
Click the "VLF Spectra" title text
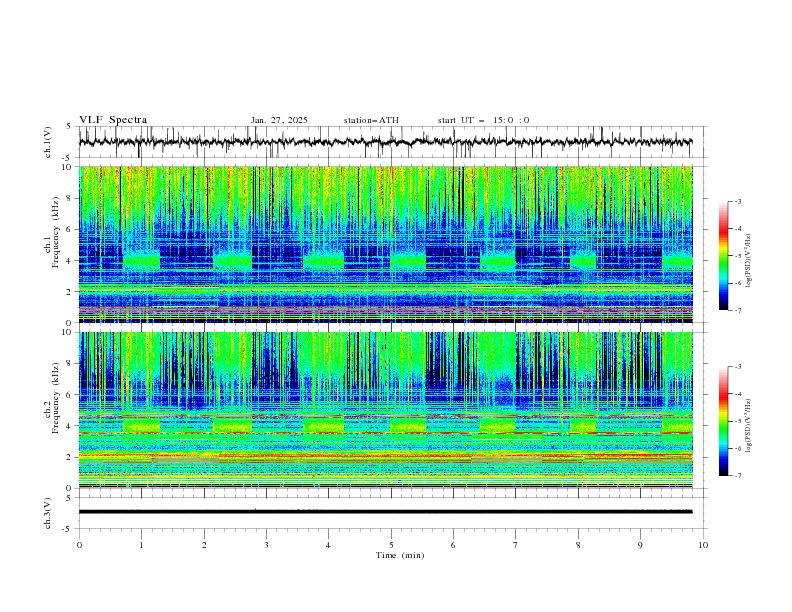113,120
